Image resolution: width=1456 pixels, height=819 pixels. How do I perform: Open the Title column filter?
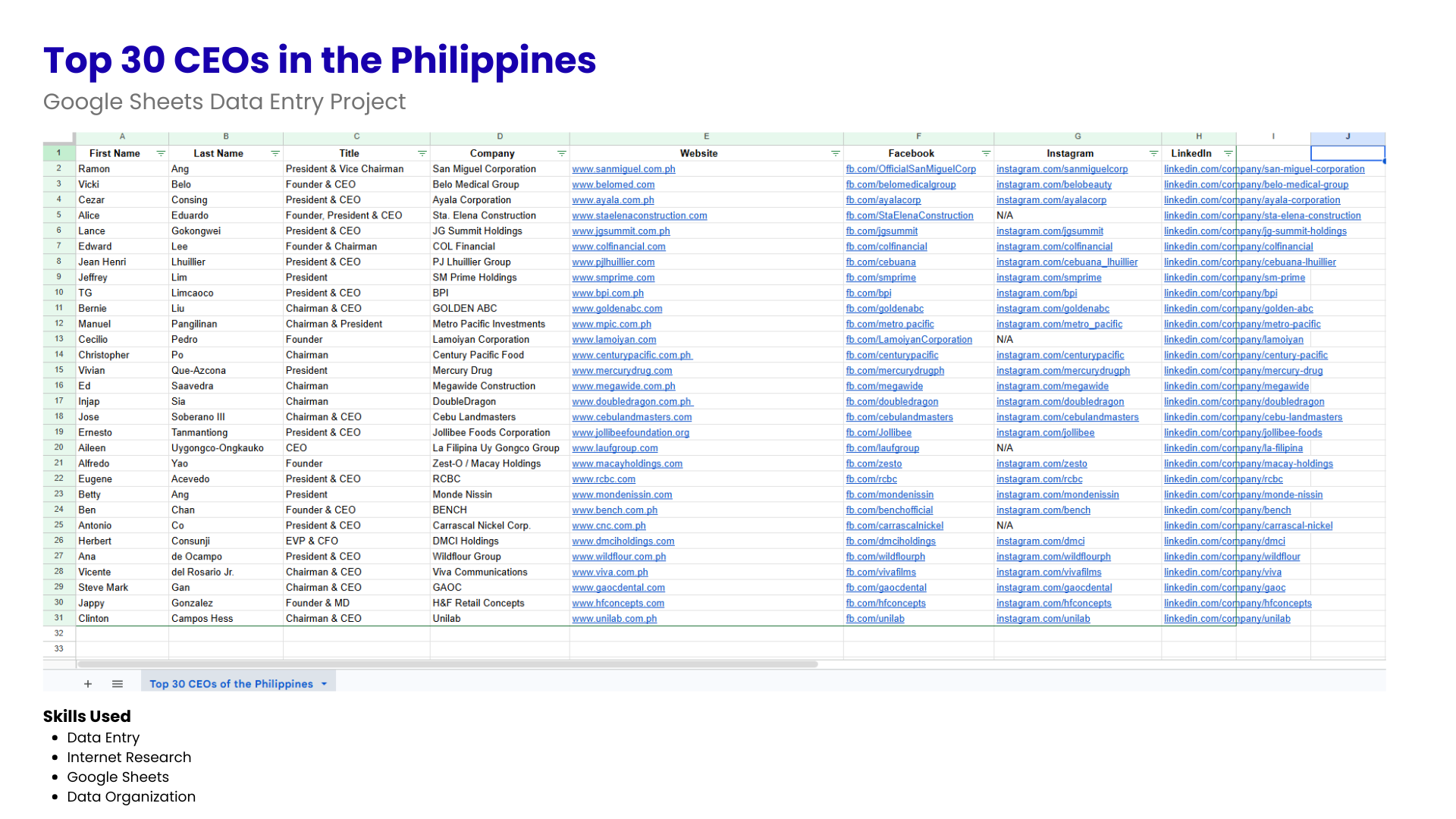422,153
